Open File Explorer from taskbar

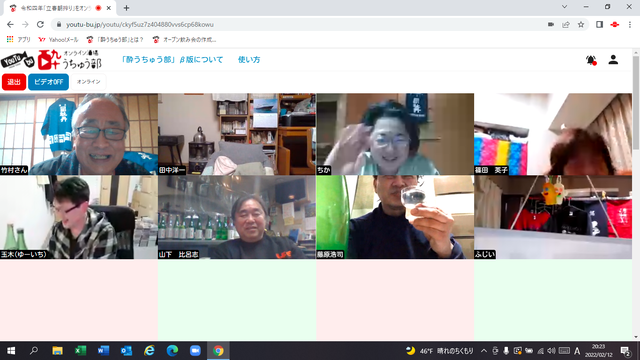[x=57, y=351]
